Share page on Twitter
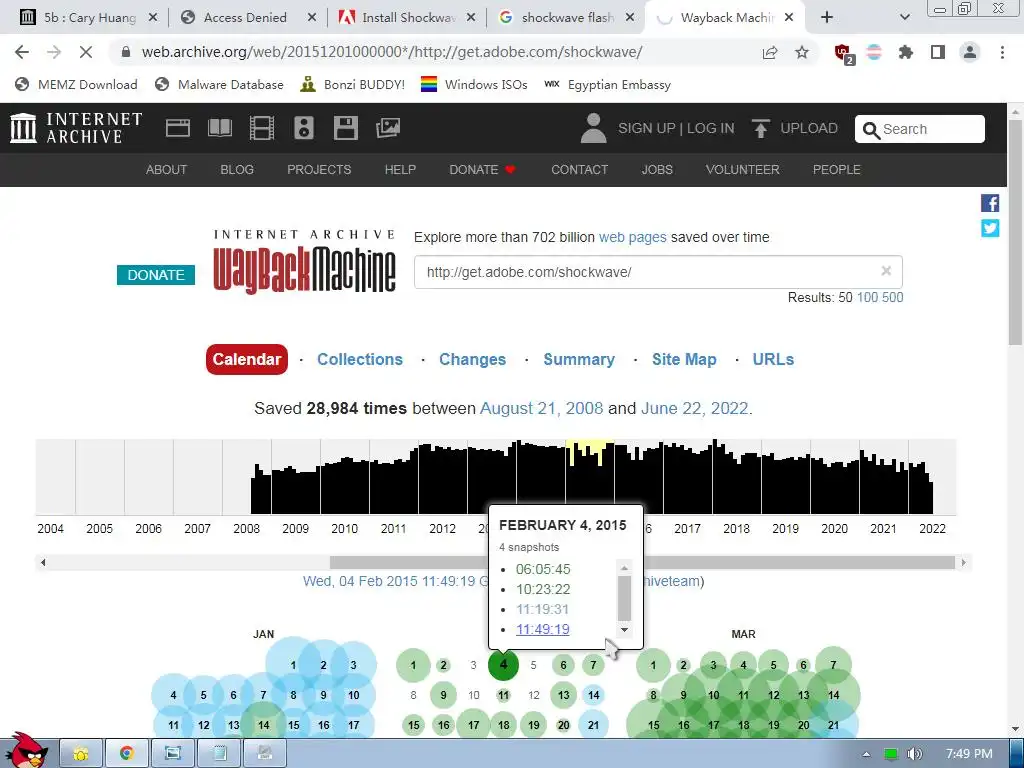 (990, 228)
